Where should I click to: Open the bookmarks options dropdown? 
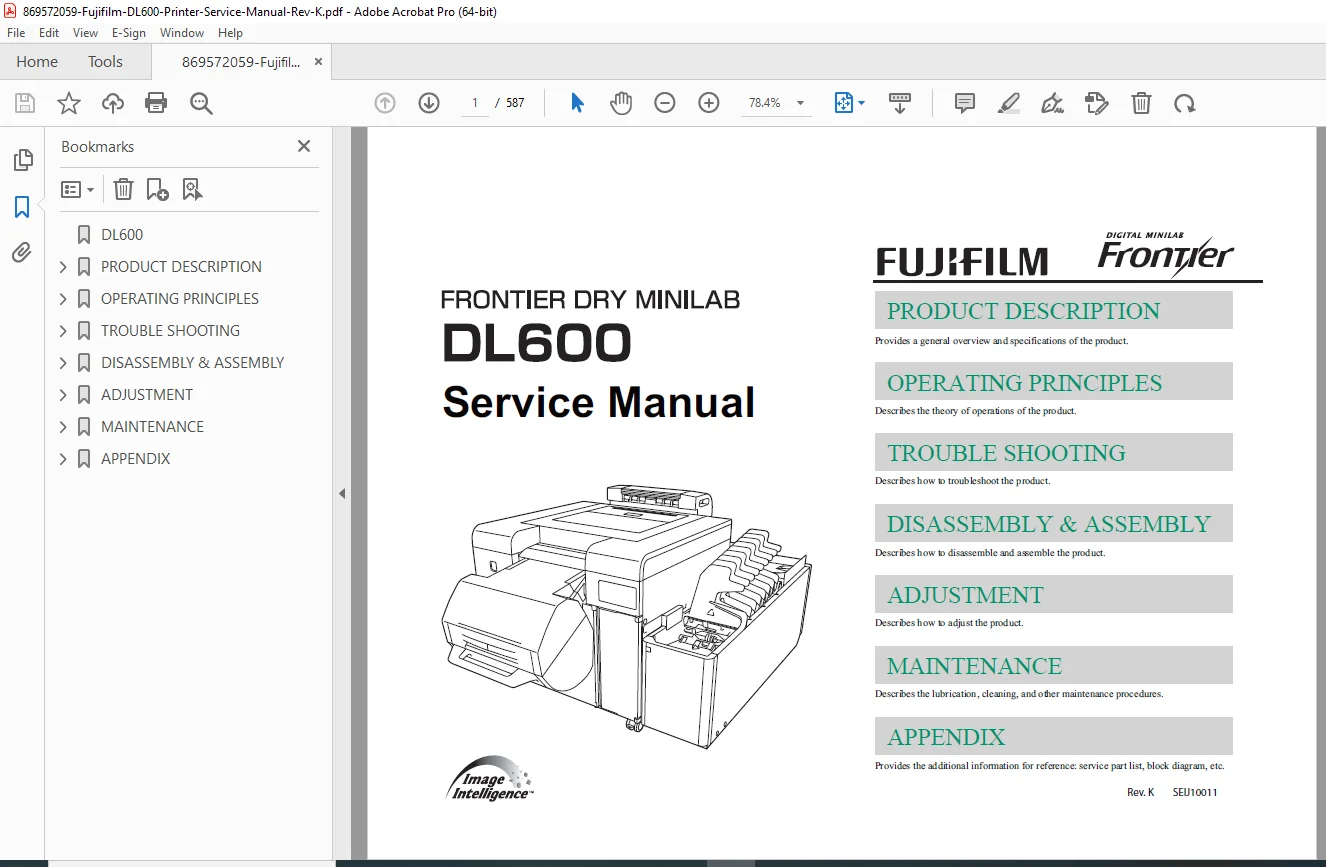pyautogui.click(x=77, y=189)
